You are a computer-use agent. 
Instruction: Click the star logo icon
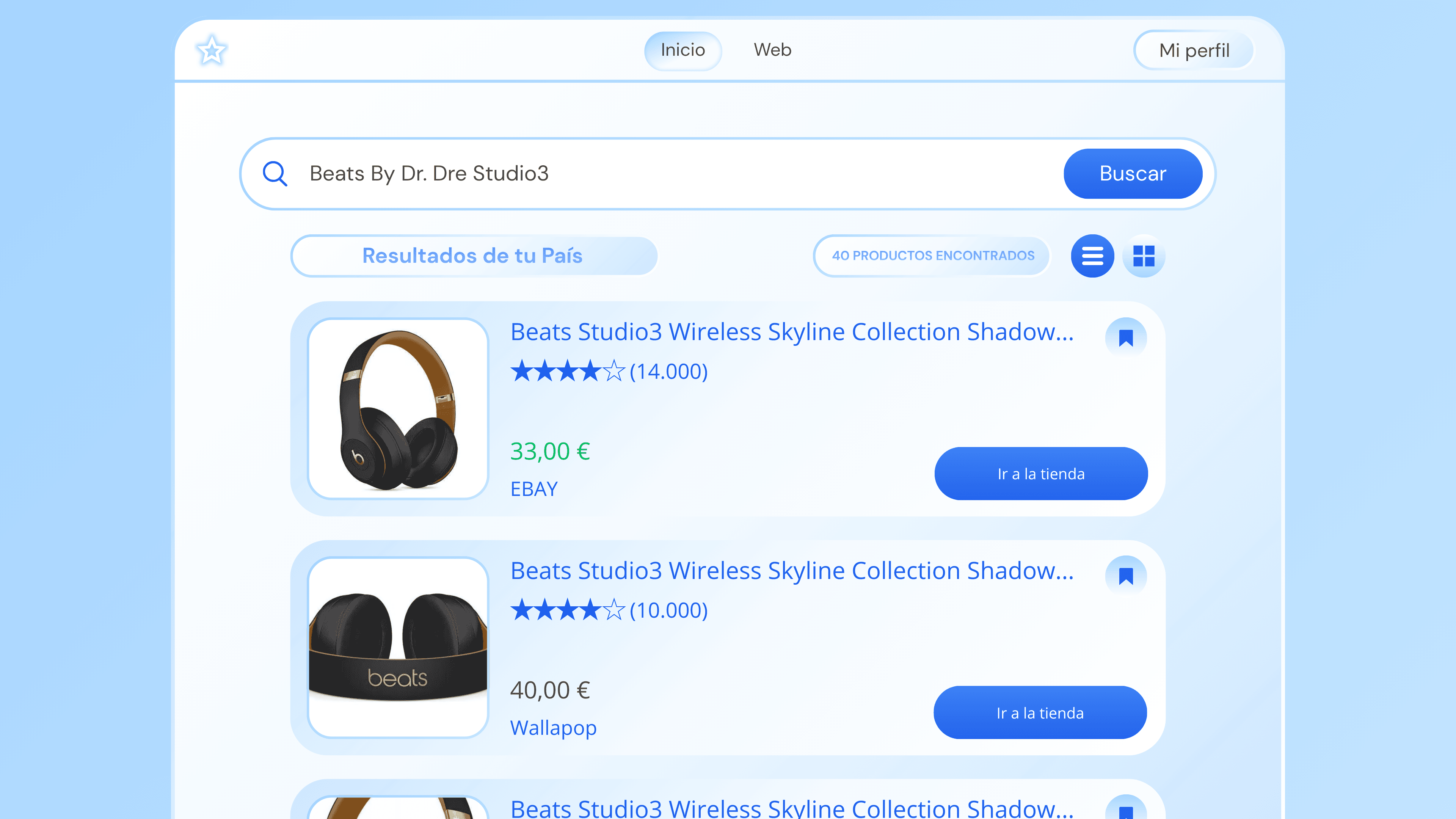212,50
